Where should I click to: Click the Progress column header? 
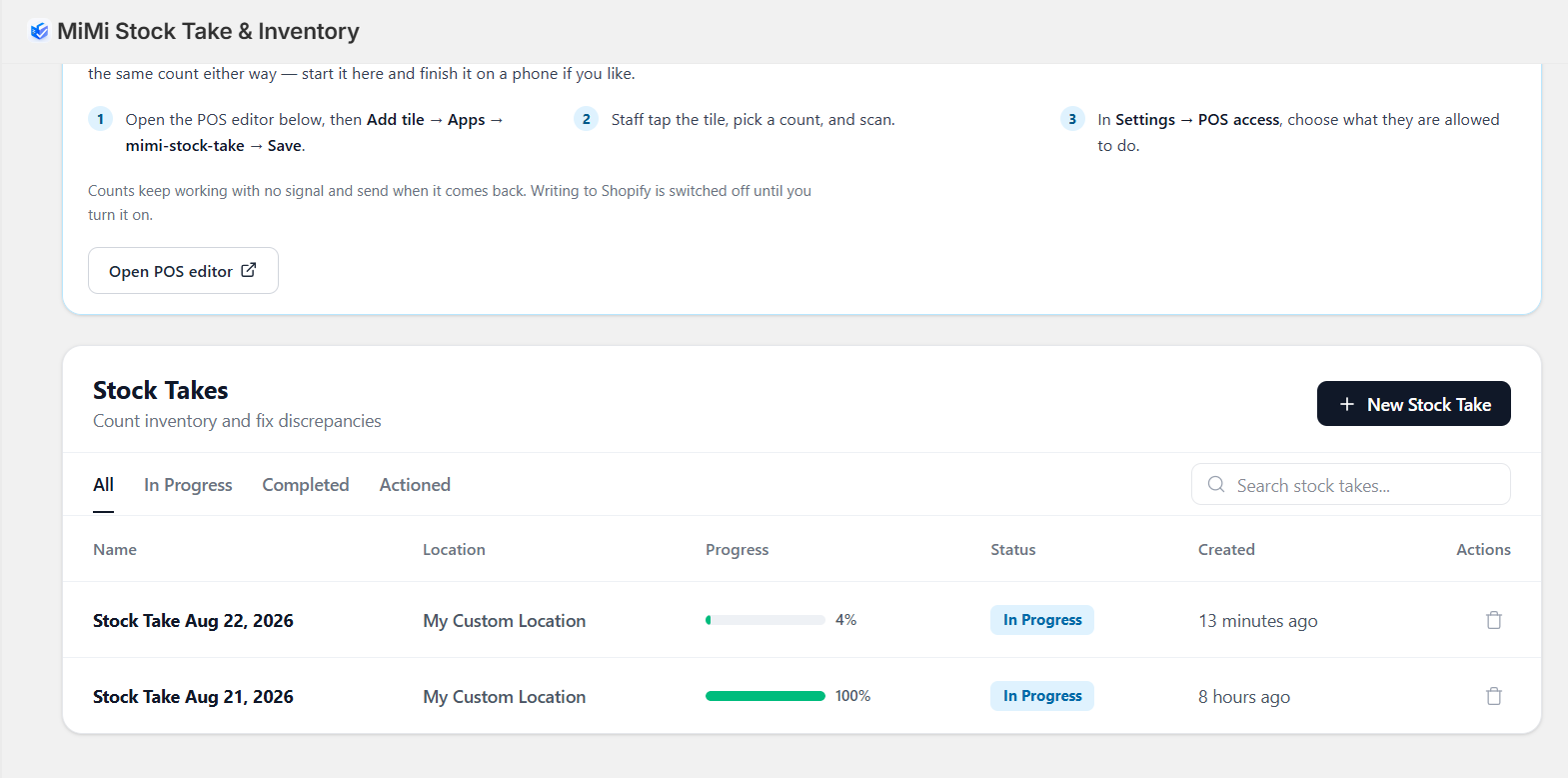(x=738, y=550)
